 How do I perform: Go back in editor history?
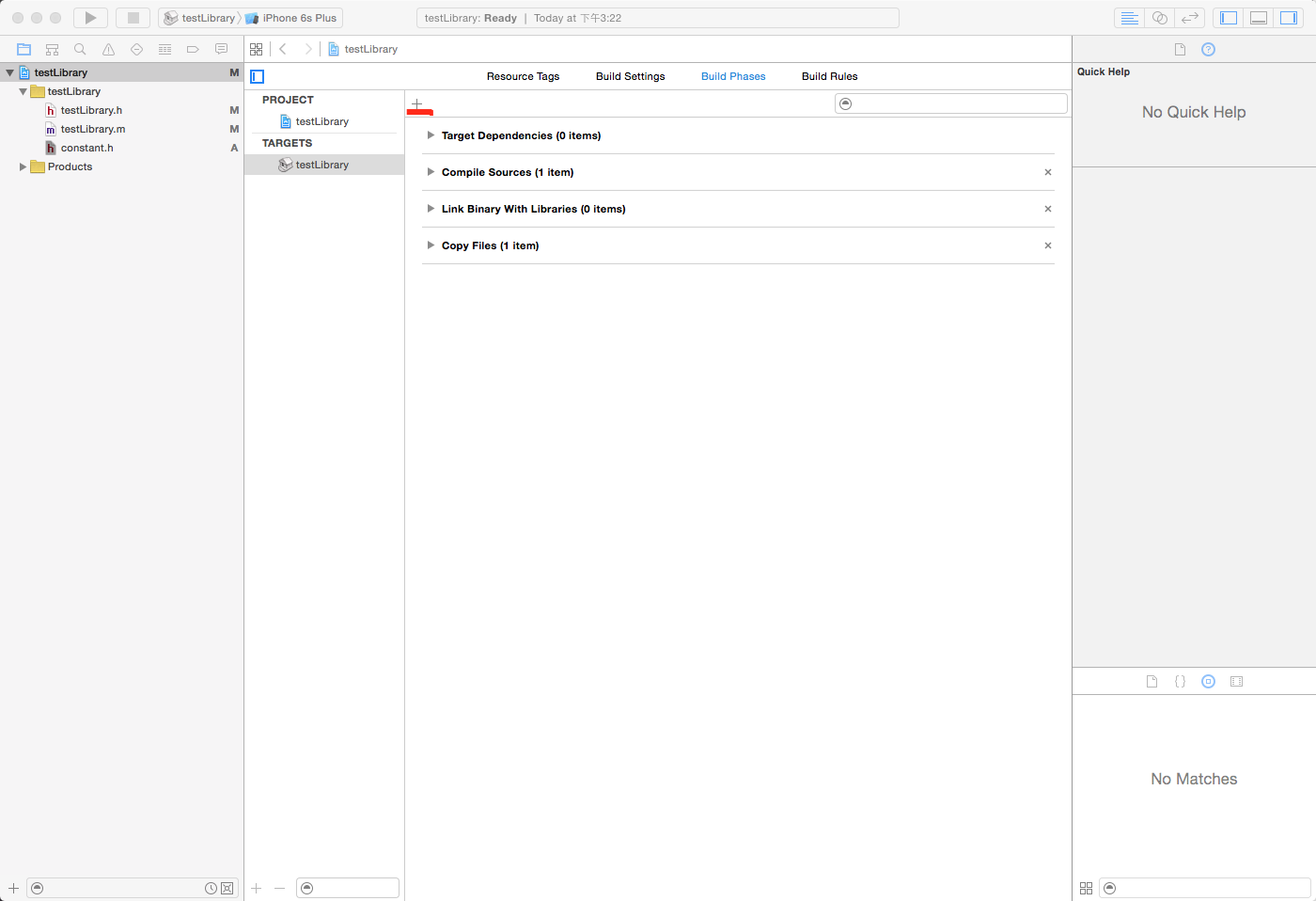[x=283, y=49]
